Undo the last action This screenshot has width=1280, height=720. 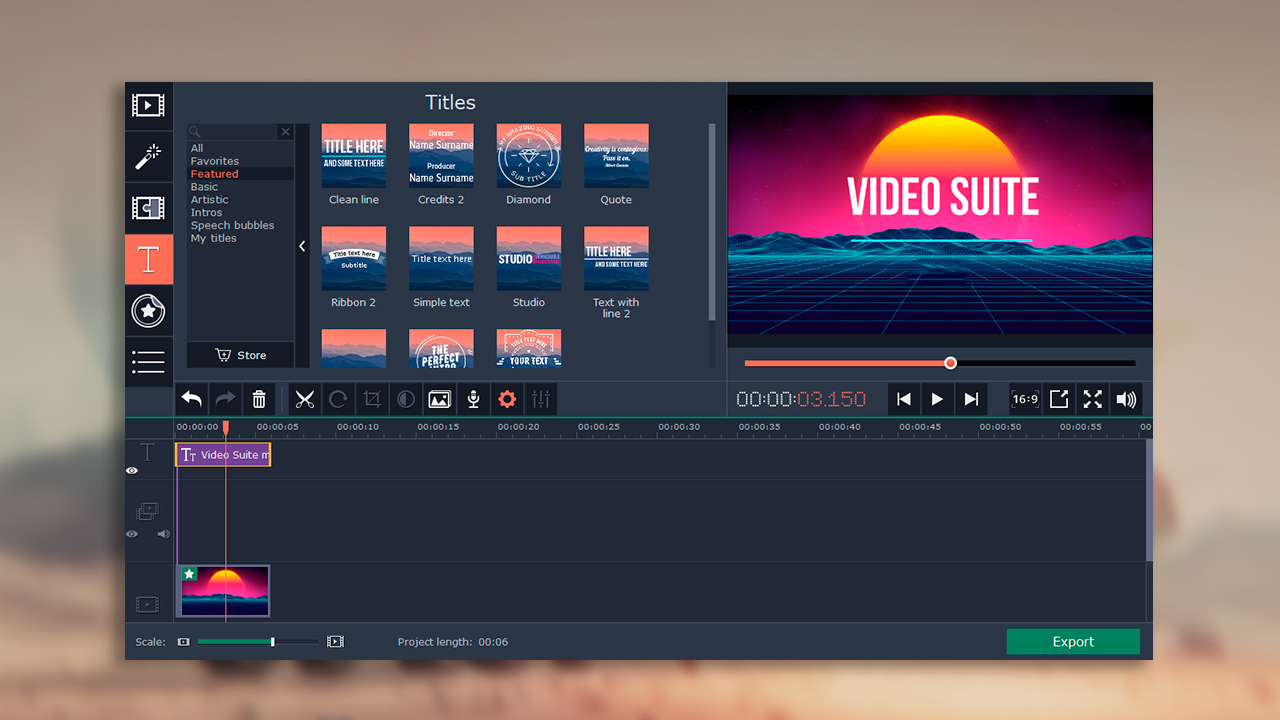[x=191, y=399]
